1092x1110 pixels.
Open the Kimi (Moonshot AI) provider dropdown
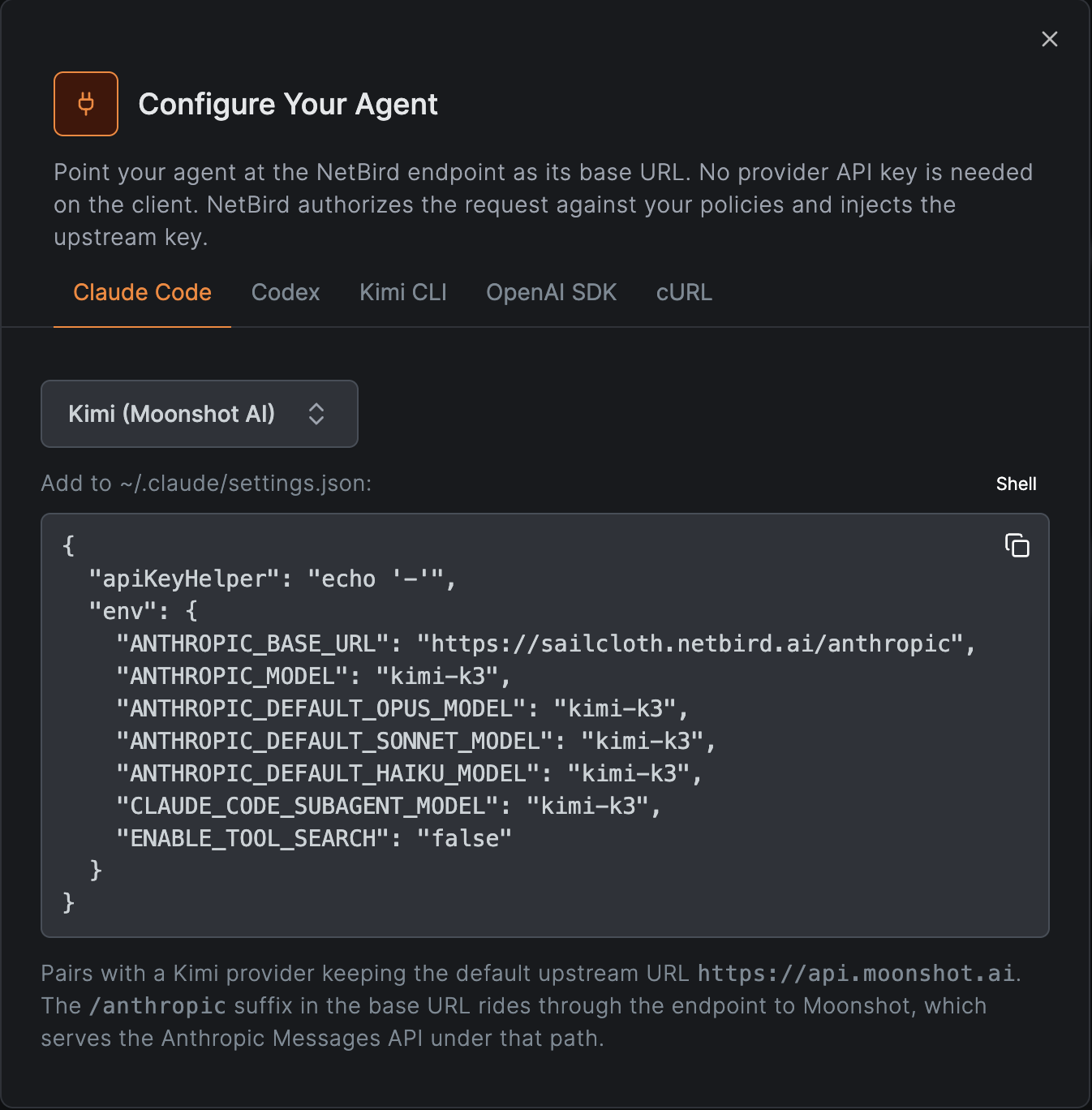200,414
